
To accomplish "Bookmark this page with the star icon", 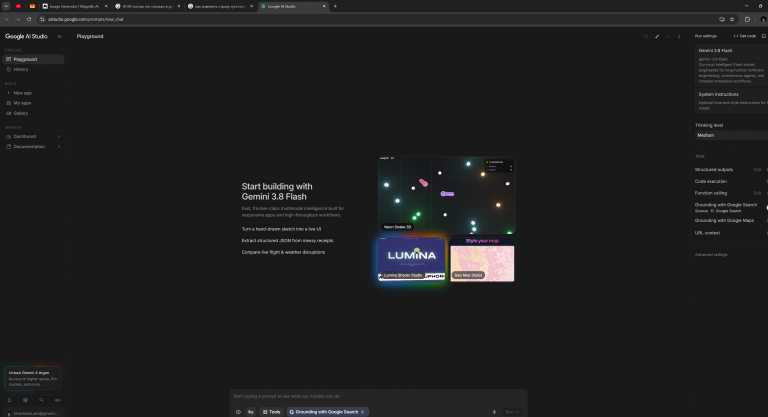I will (x=732, y=19).
